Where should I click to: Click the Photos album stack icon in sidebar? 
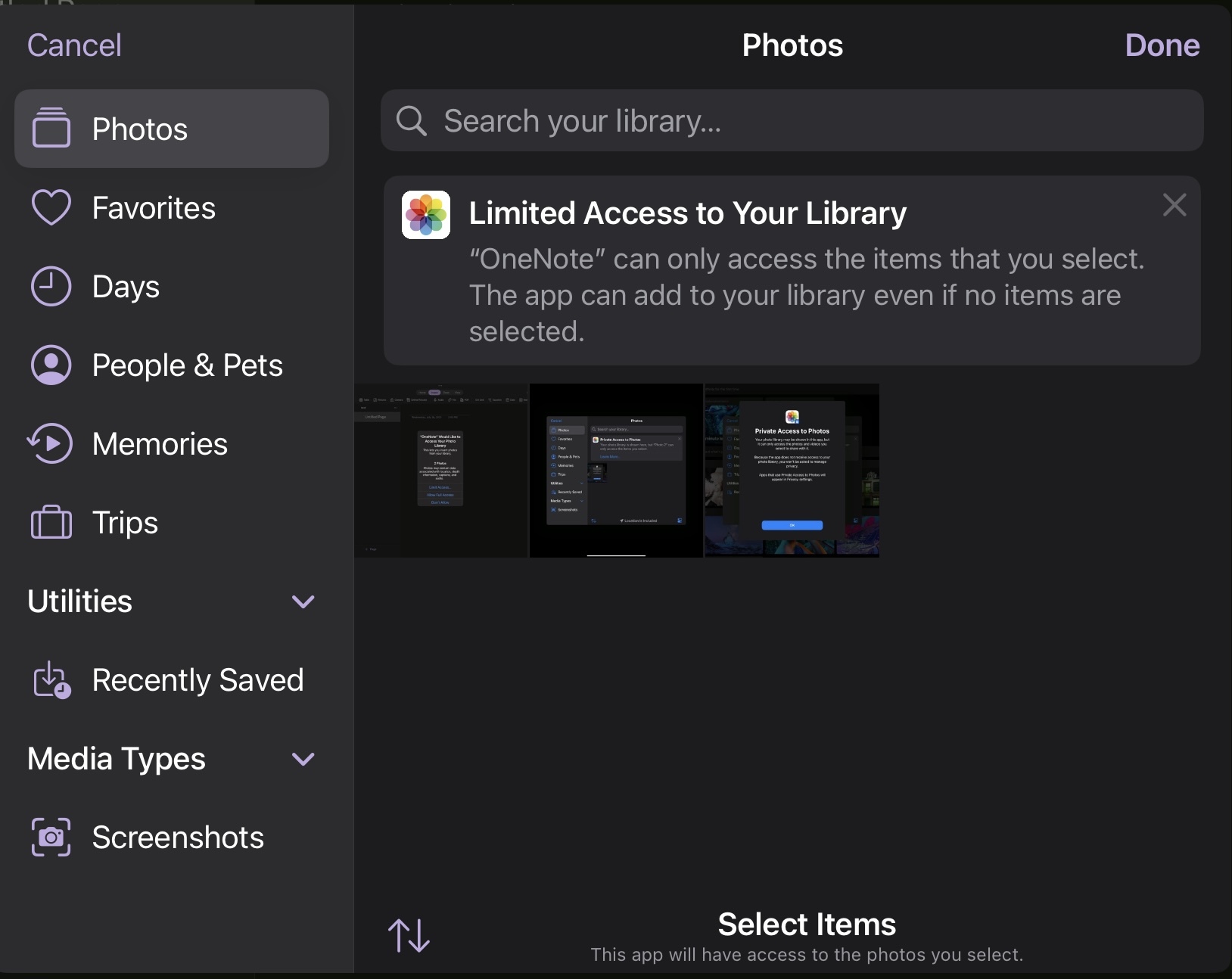click(x=51, y=127)
